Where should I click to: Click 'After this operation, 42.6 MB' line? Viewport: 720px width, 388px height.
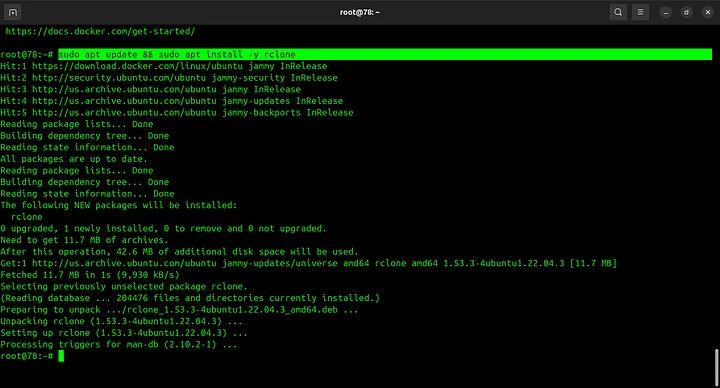click(x=179, y=252)
